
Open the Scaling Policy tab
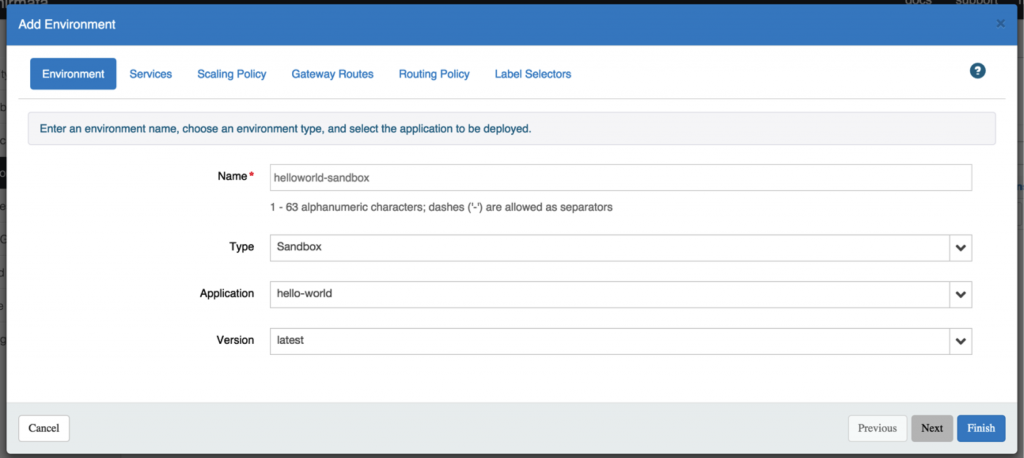coord(232,74)
